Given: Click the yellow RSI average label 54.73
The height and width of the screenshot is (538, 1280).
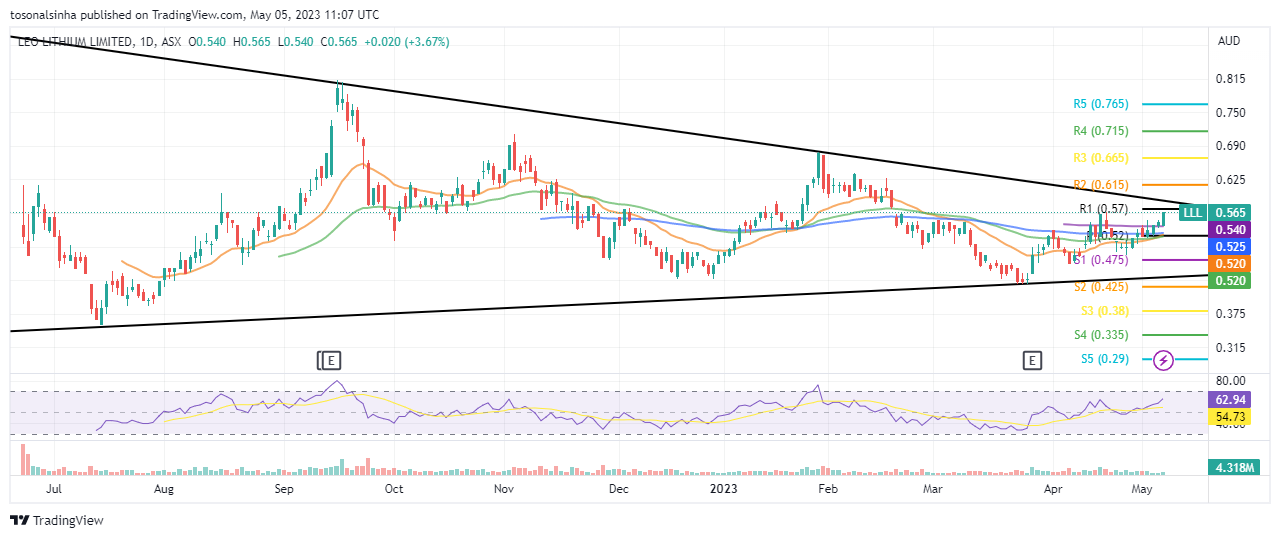Looking at the screenshot, I should [1229, 414].
